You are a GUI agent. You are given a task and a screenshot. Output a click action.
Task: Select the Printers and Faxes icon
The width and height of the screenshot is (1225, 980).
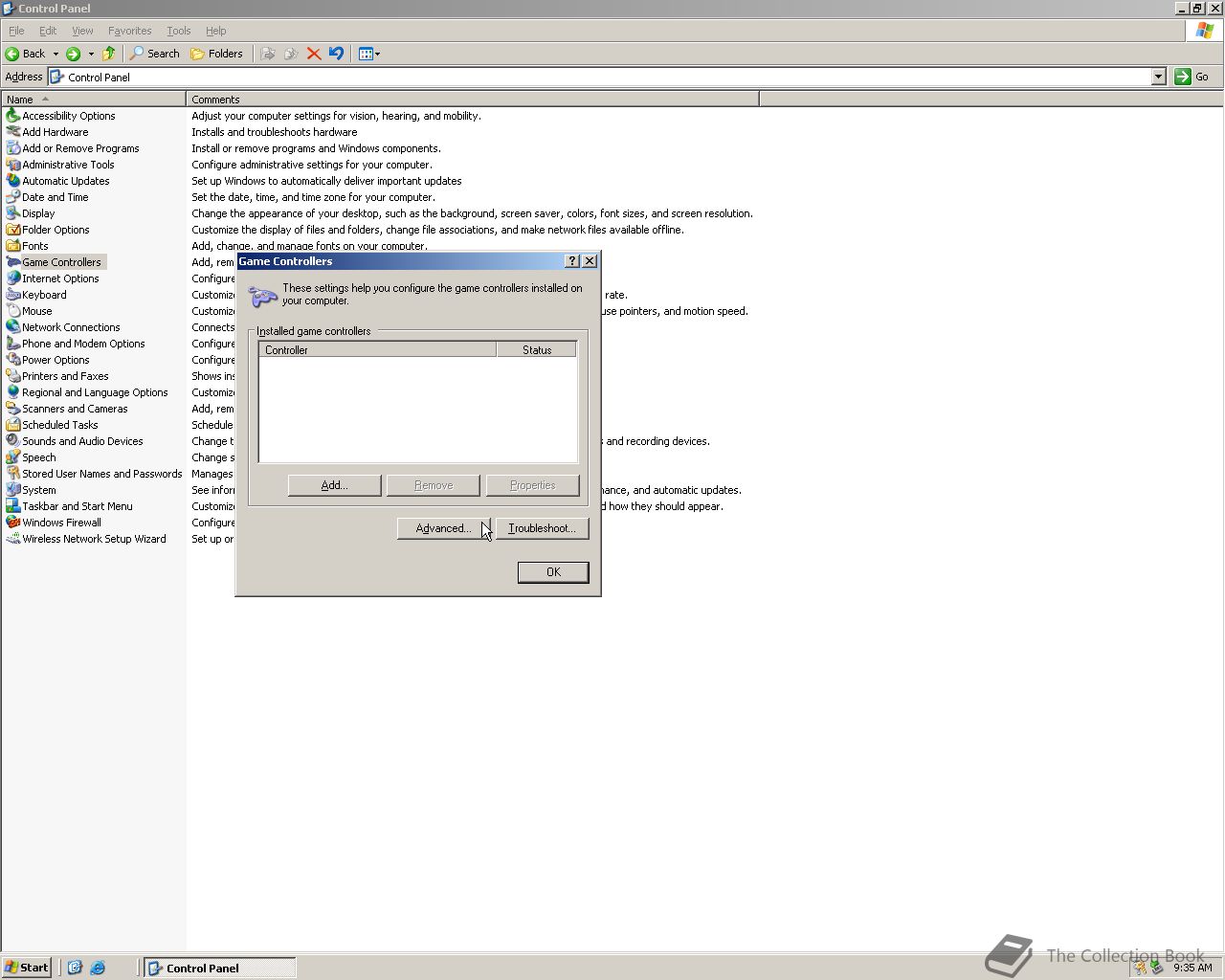(x=12, y=376)
